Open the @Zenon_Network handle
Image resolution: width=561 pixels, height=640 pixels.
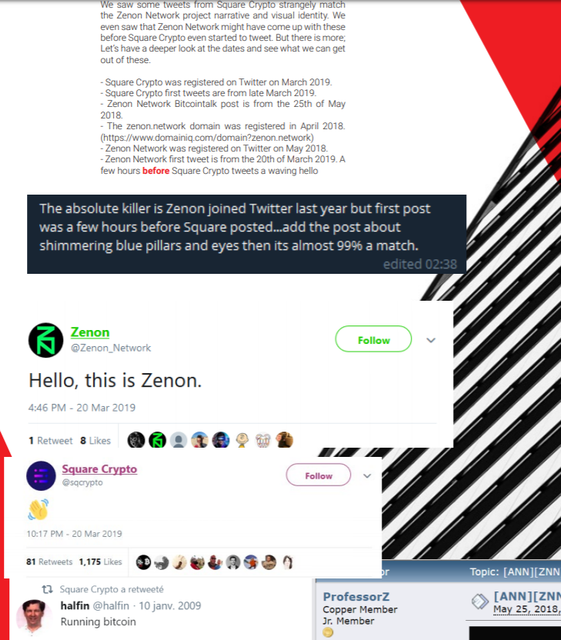click(111, 348)
